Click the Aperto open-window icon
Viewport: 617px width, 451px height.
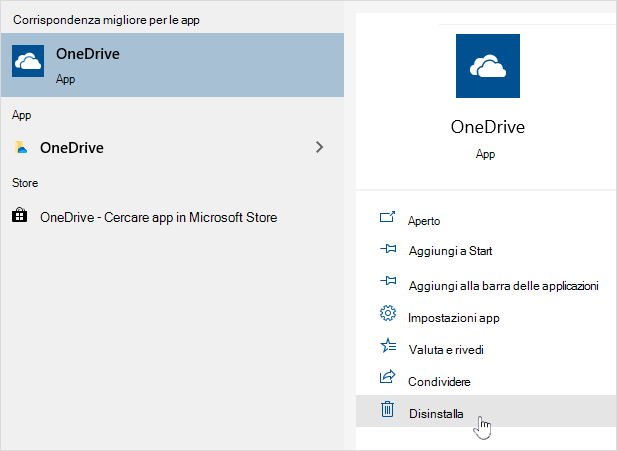388,217
